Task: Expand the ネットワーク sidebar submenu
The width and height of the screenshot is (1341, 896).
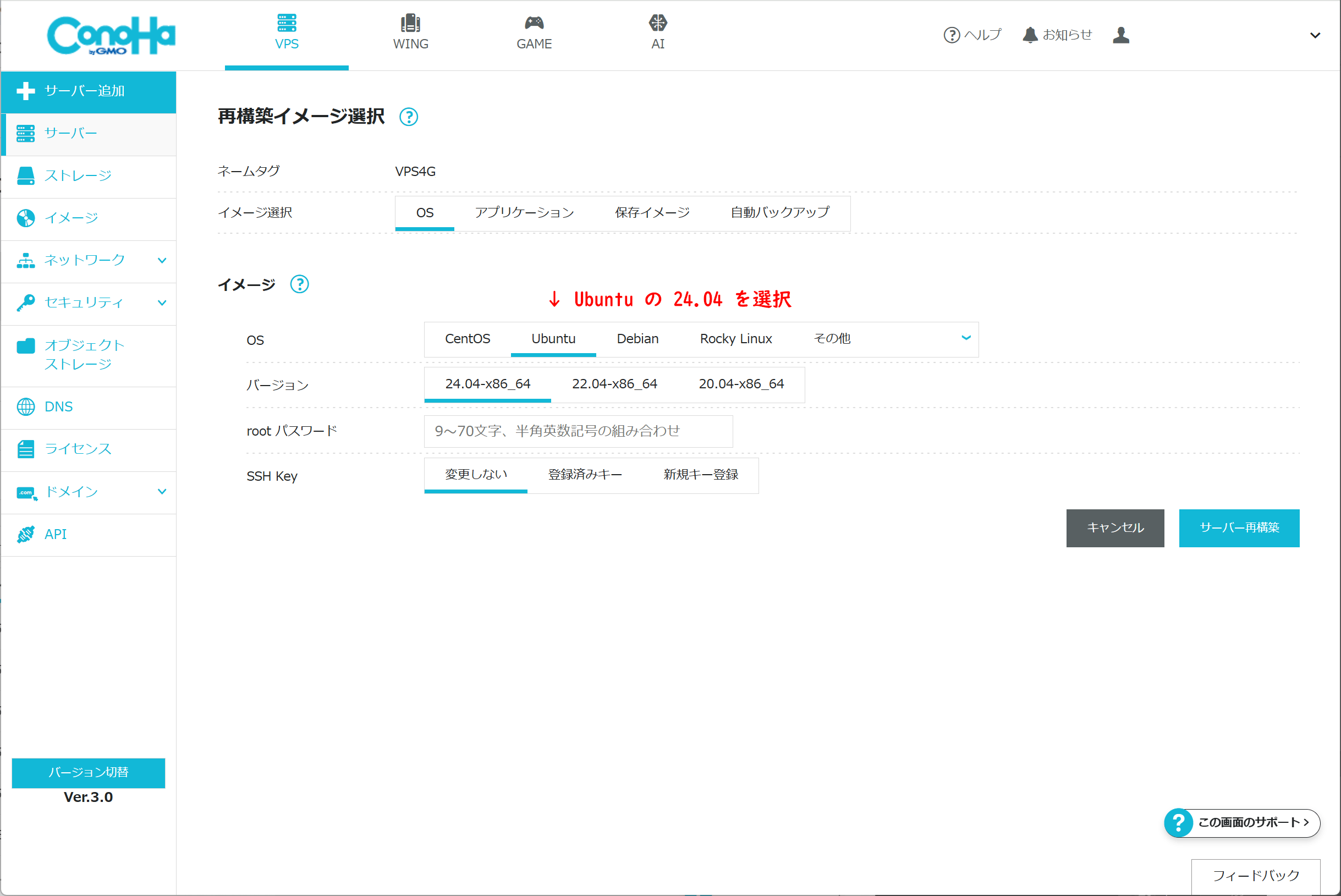Action: [162, 261]
